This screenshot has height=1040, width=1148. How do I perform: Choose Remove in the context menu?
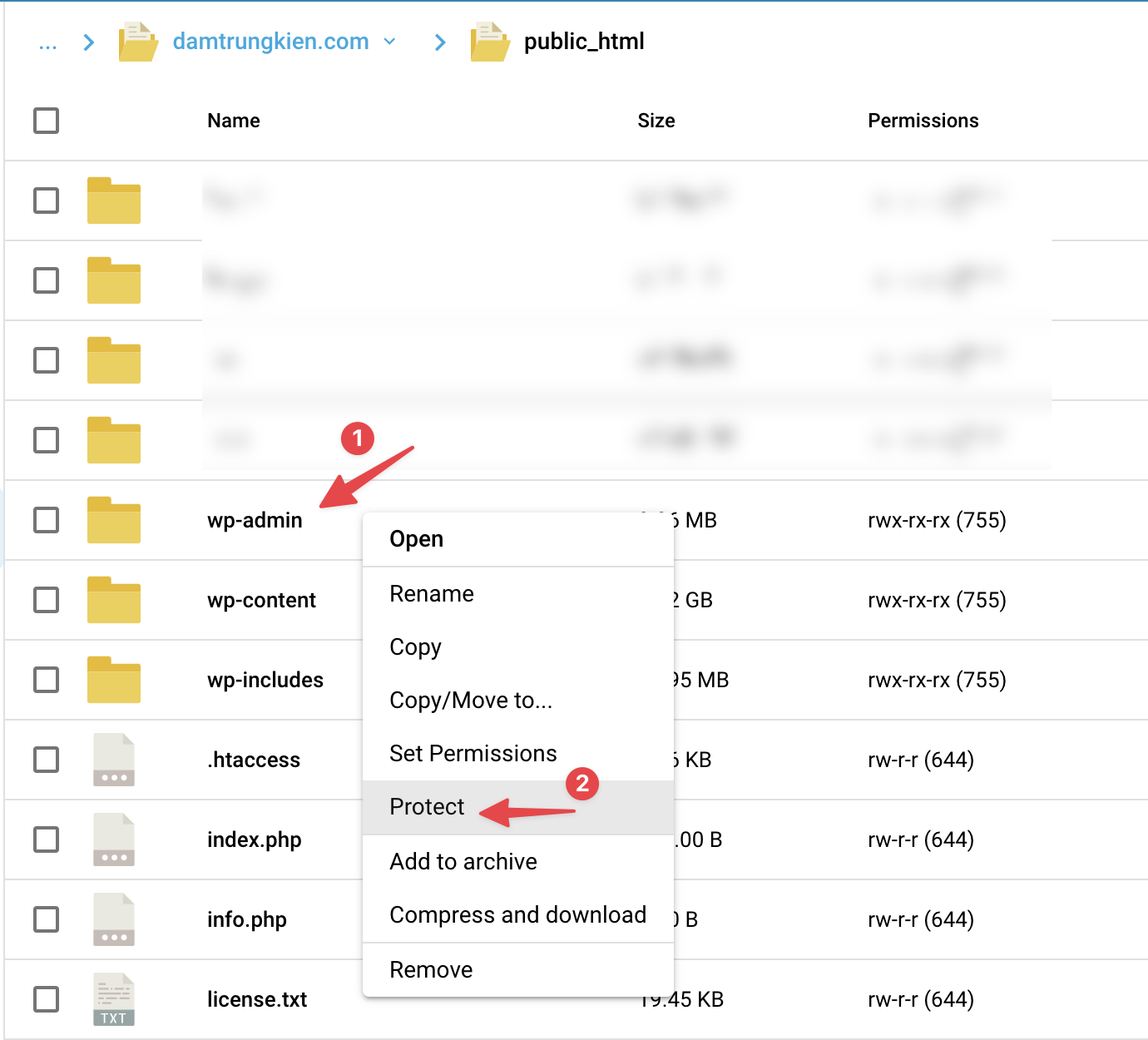[518, 970]
